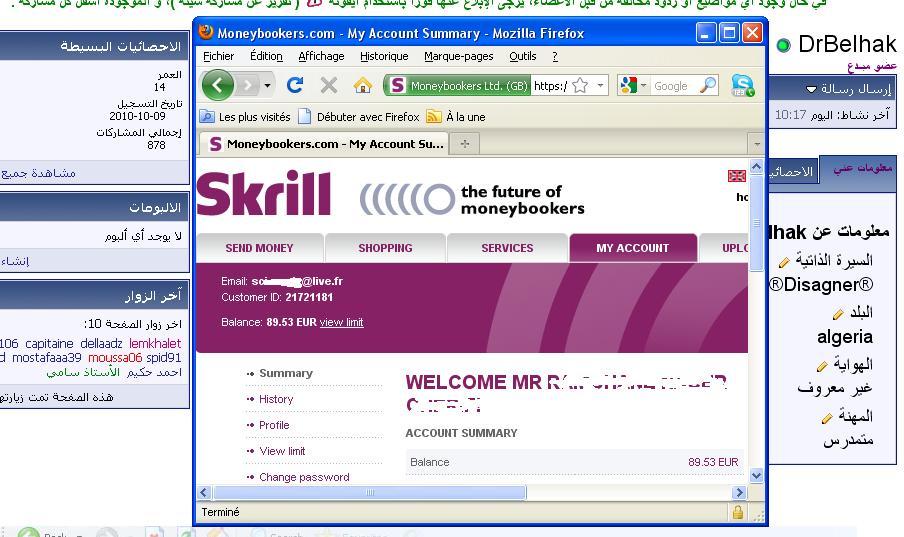Open the À la une feed bookmark

(455, 117)
